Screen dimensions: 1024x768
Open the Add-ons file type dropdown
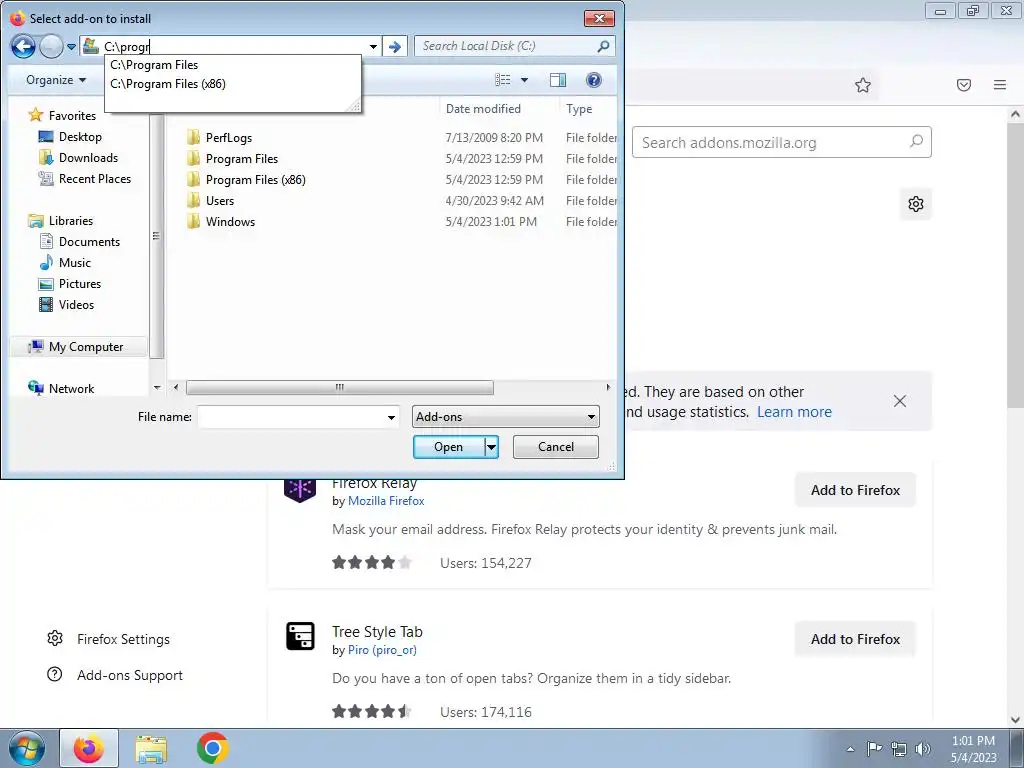point(505,417)
